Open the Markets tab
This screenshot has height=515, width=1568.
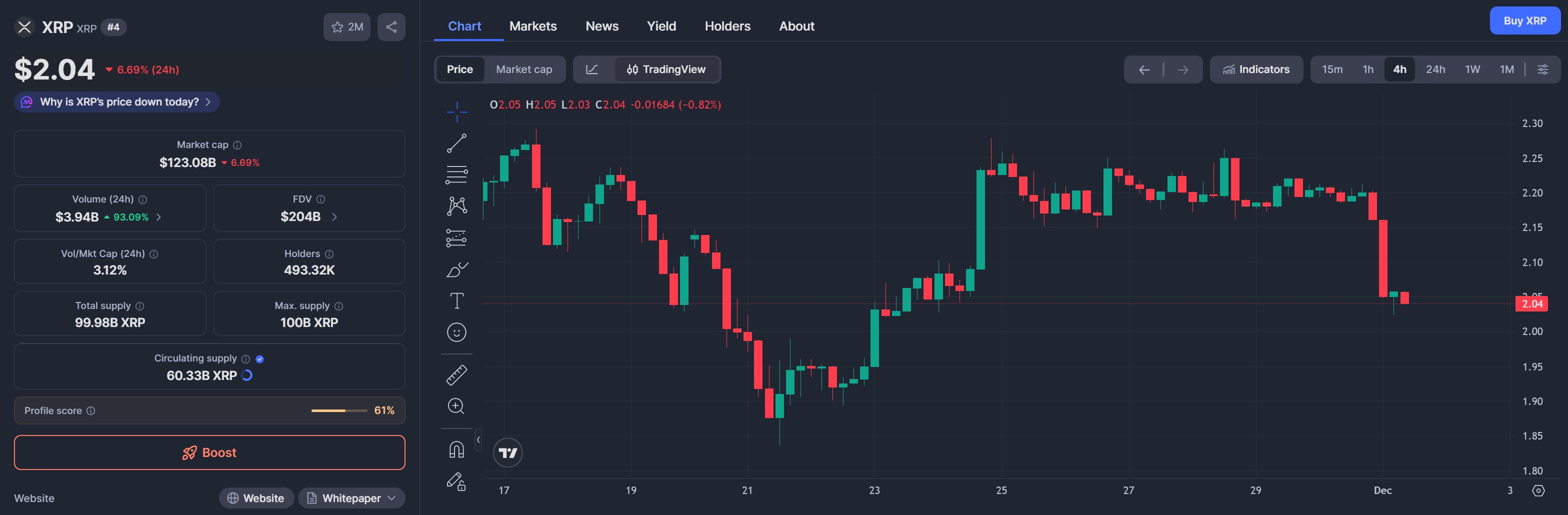[x=532, y=26]
